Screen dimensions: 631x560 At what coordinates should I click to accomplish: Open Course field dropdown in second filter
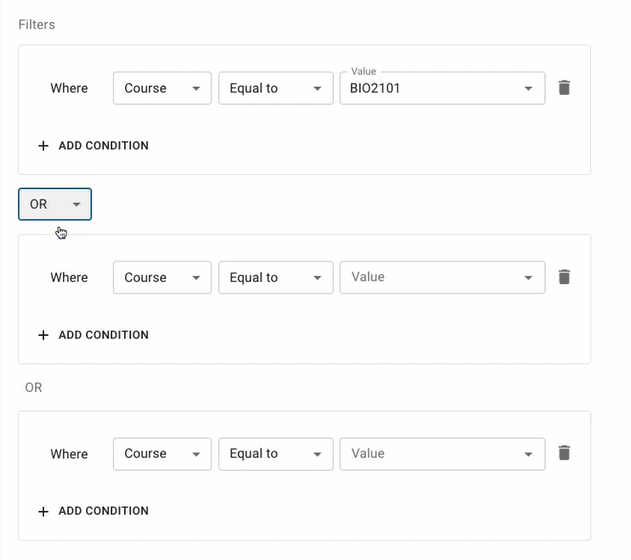pos(162,278)
